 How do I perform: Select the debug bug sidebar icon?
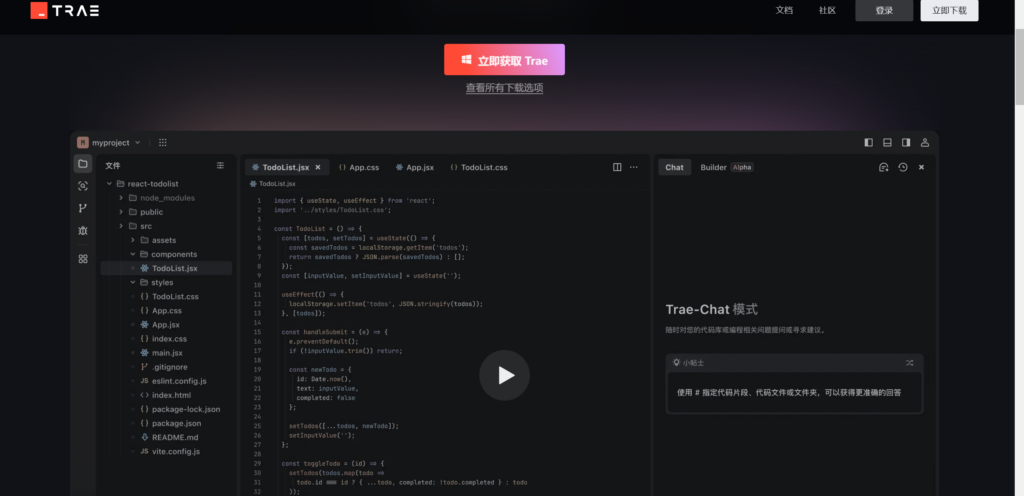(83, 230)
